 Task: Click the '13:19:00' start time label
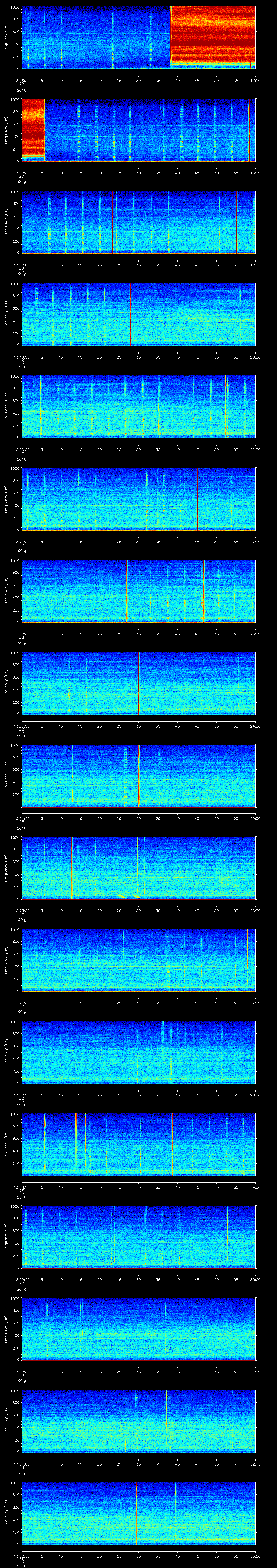click(x=21, y=357)
